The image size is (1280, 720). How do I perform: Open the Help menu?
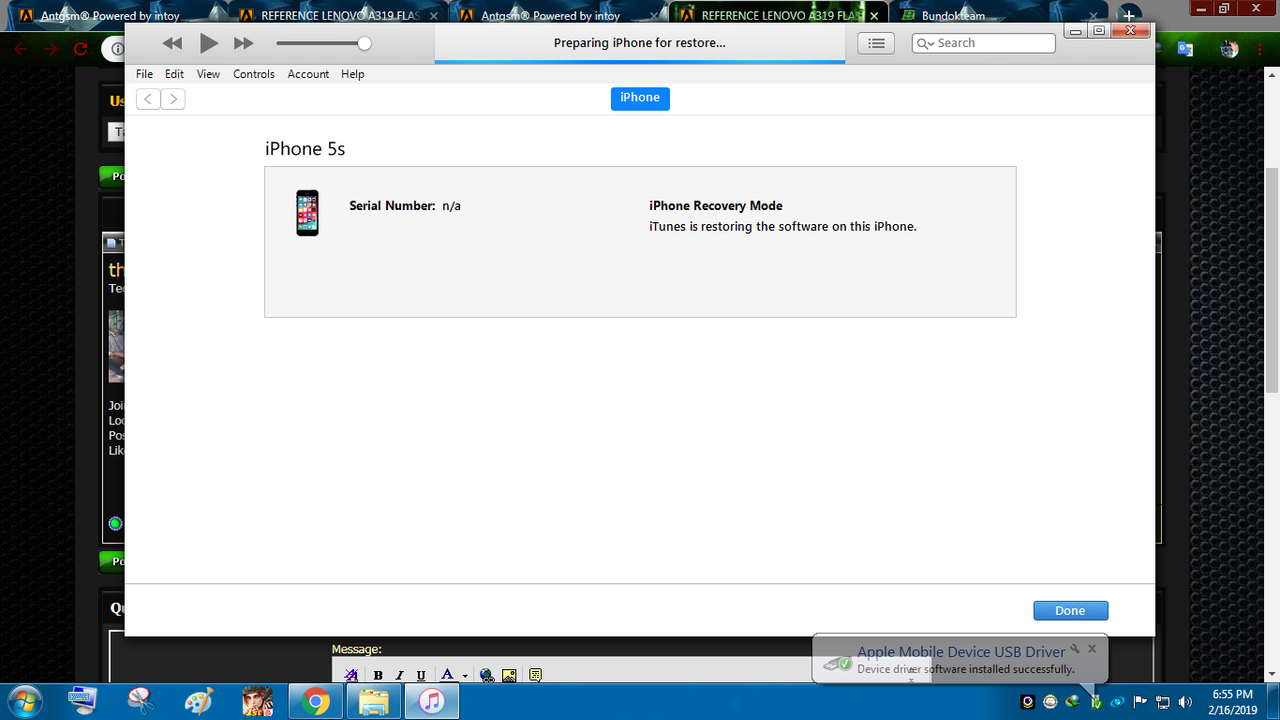352,74
